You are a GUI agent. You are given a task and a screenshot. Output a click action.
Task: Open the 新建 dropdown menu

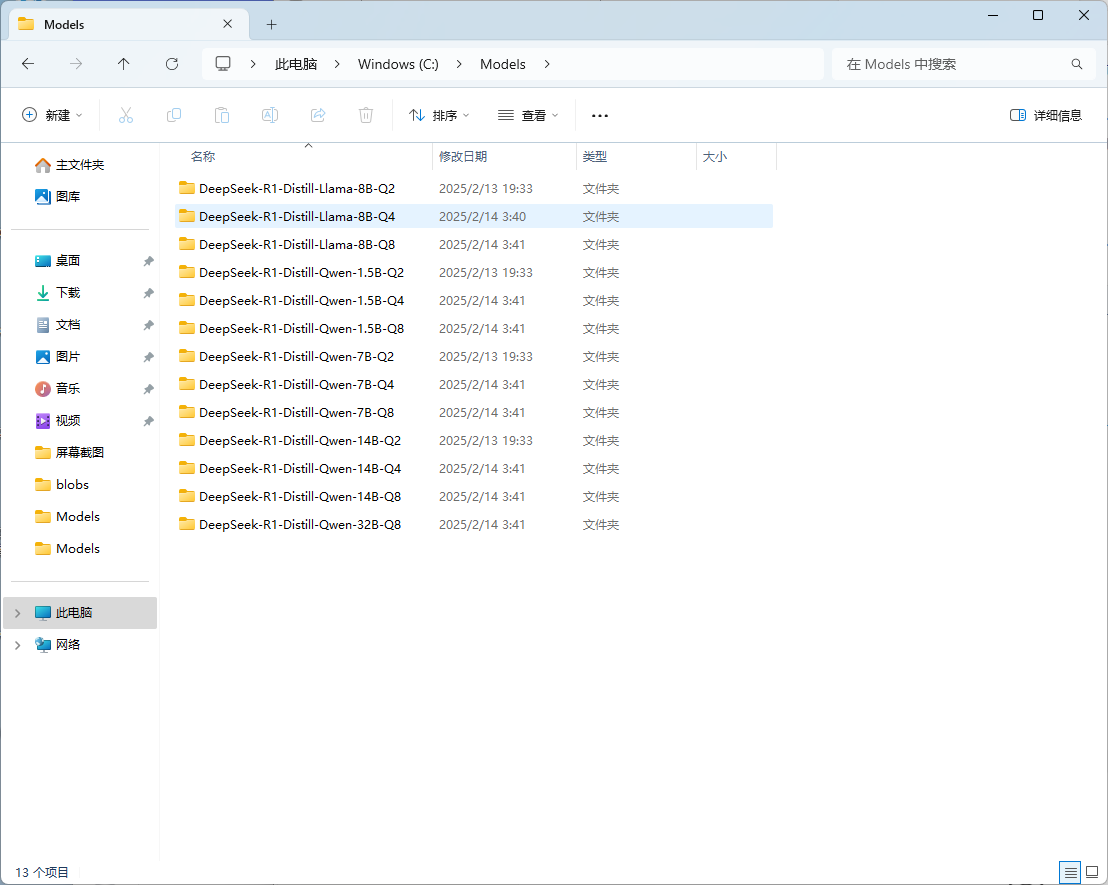[x=52, y=115]
